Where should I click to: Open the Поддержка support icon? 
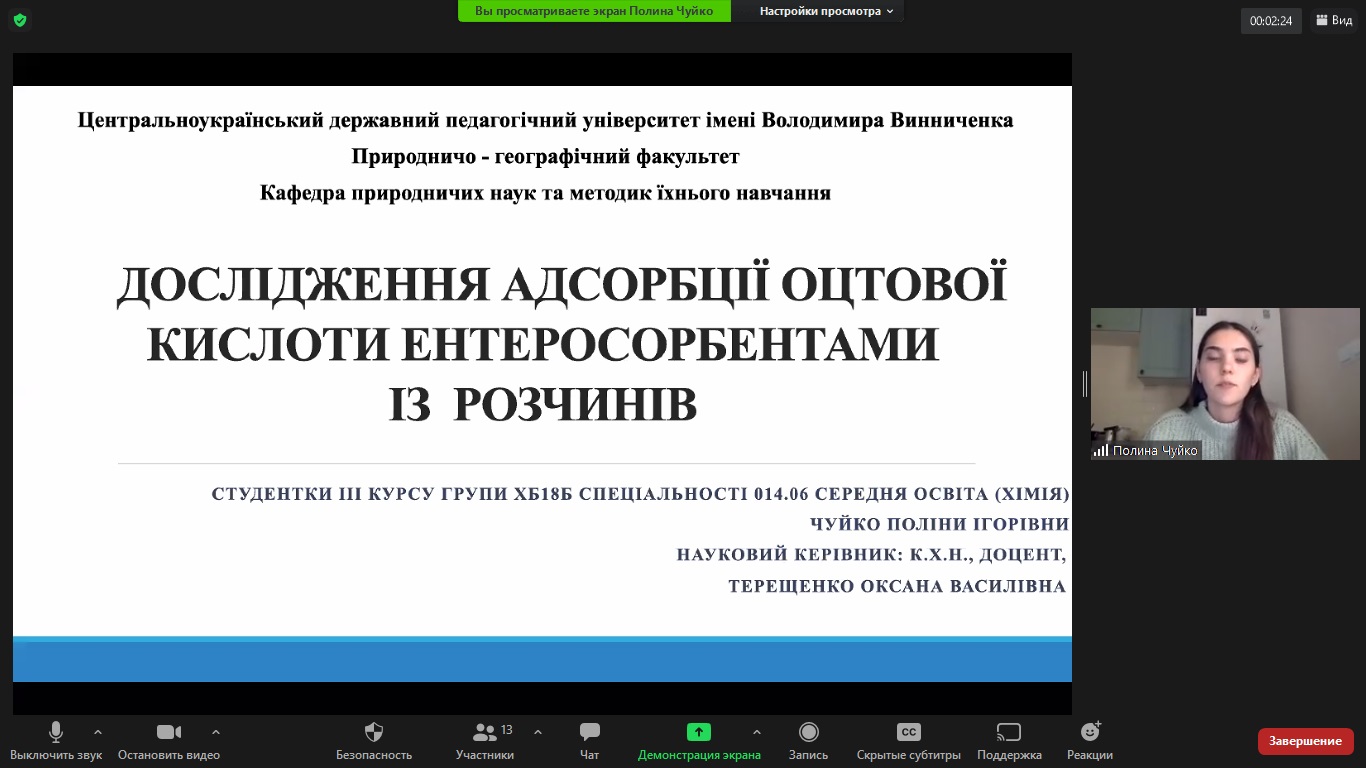coord(1009,733)
